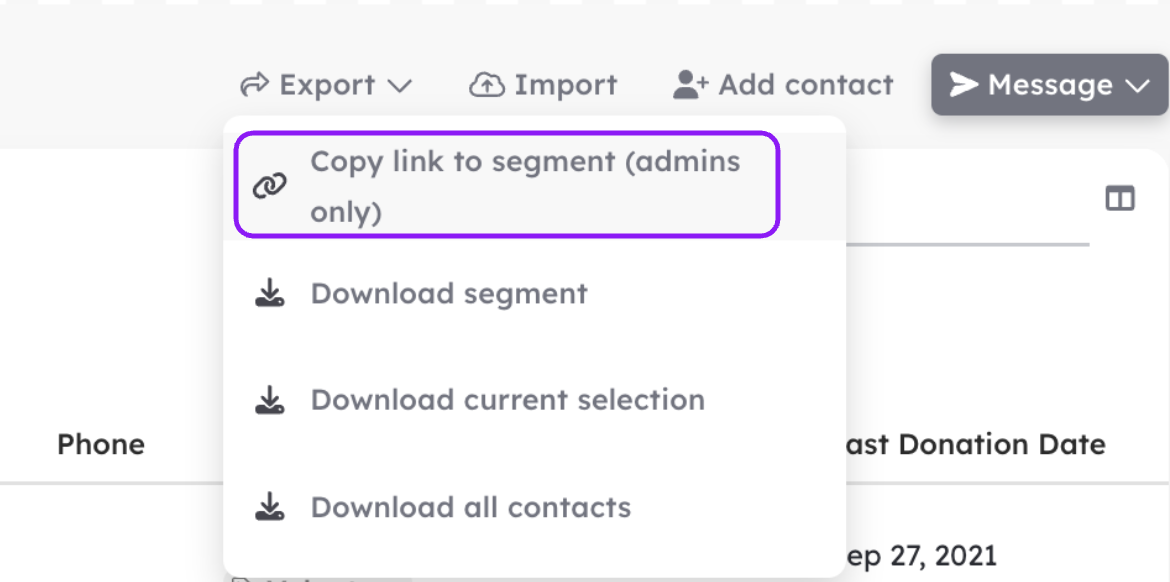The width and height of the screenshot is (1170, 582).
Task: Click the Import cloud upload icon
Action: 487,85
